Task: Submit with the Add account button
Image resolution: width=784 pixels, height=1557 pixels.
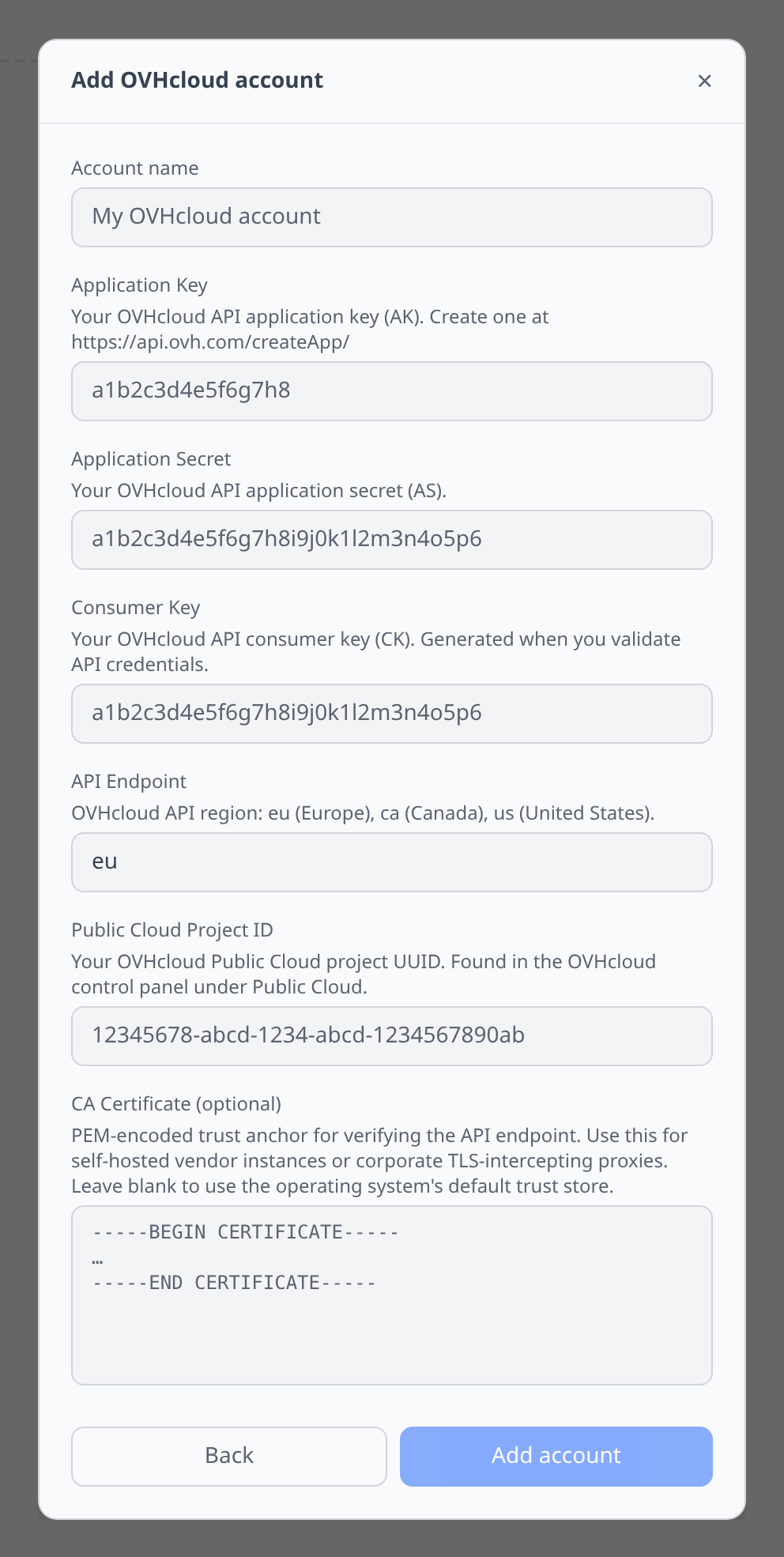Action: click(x=556, y=1457)
